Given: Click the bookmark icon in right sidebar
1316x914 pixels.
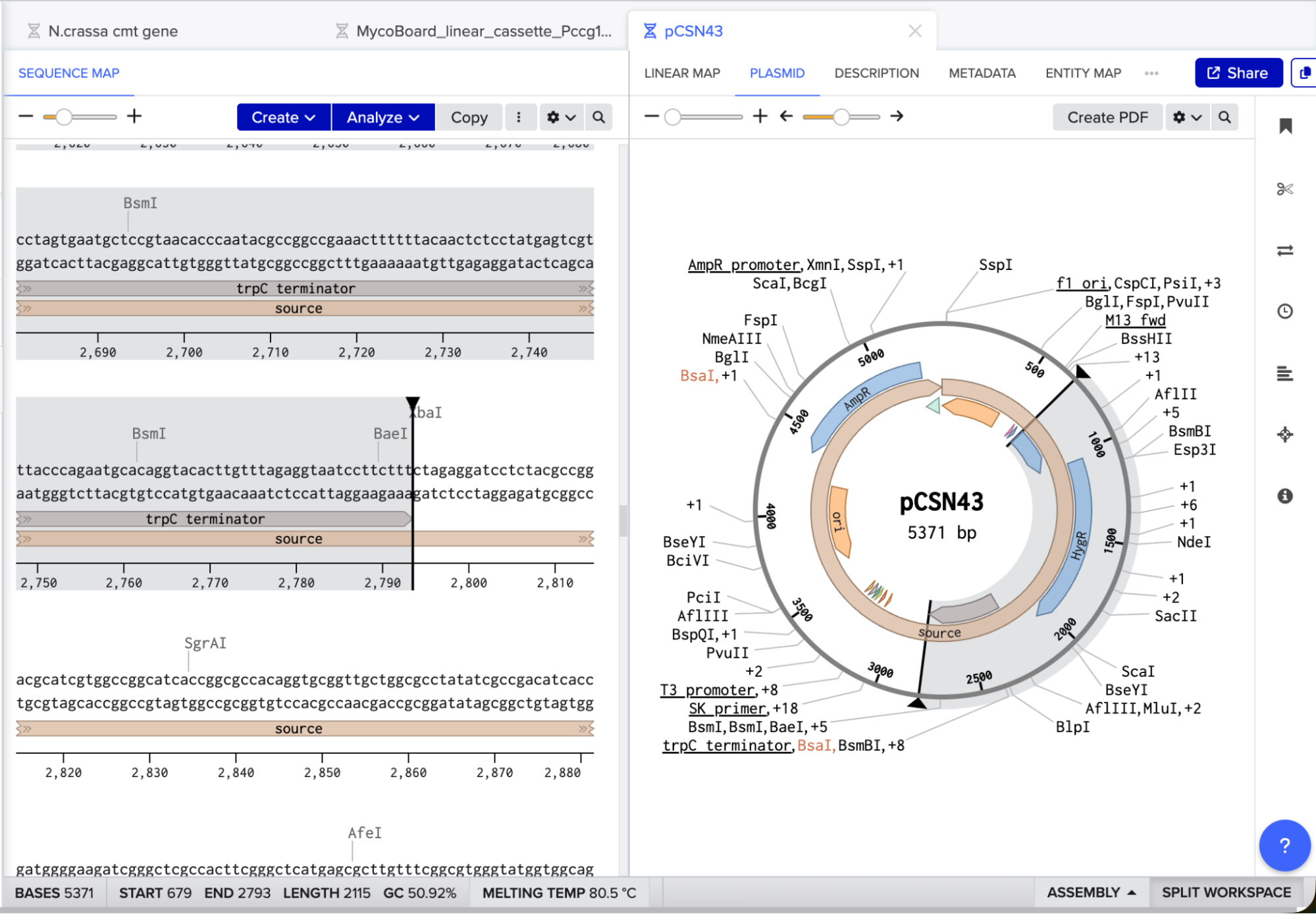Looking at the screenshot, I should point(1285,126).
